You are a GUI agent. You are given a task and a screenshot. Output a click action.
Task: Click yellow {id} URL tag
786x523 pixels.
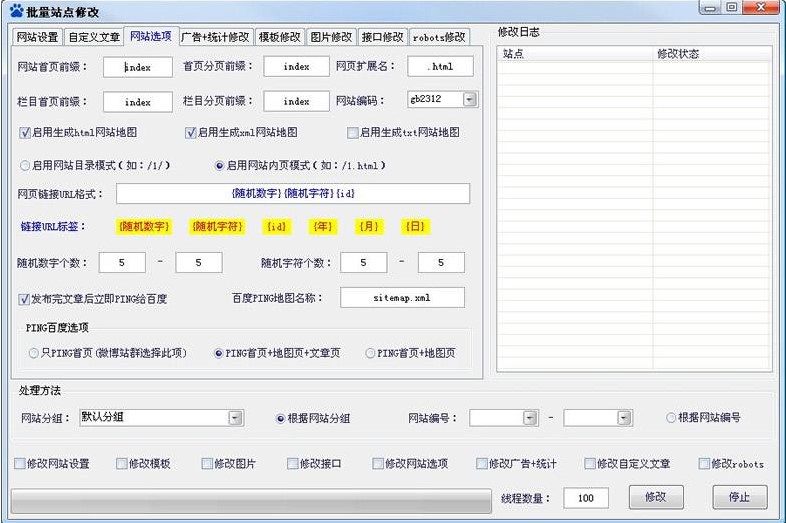click(276, 227)
